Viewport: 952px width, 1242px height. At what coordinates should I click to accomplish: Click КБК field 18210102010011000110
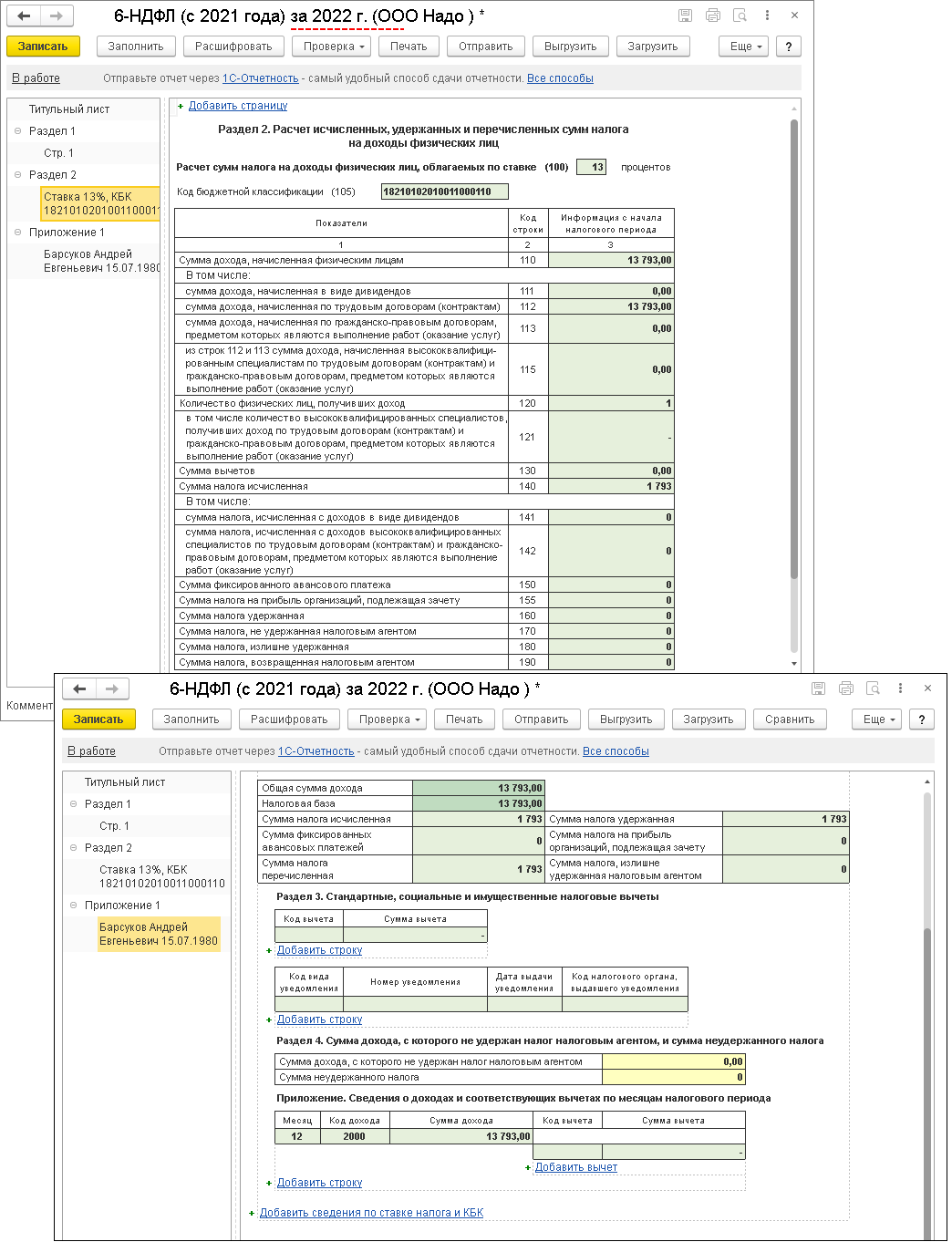[444, 191]
